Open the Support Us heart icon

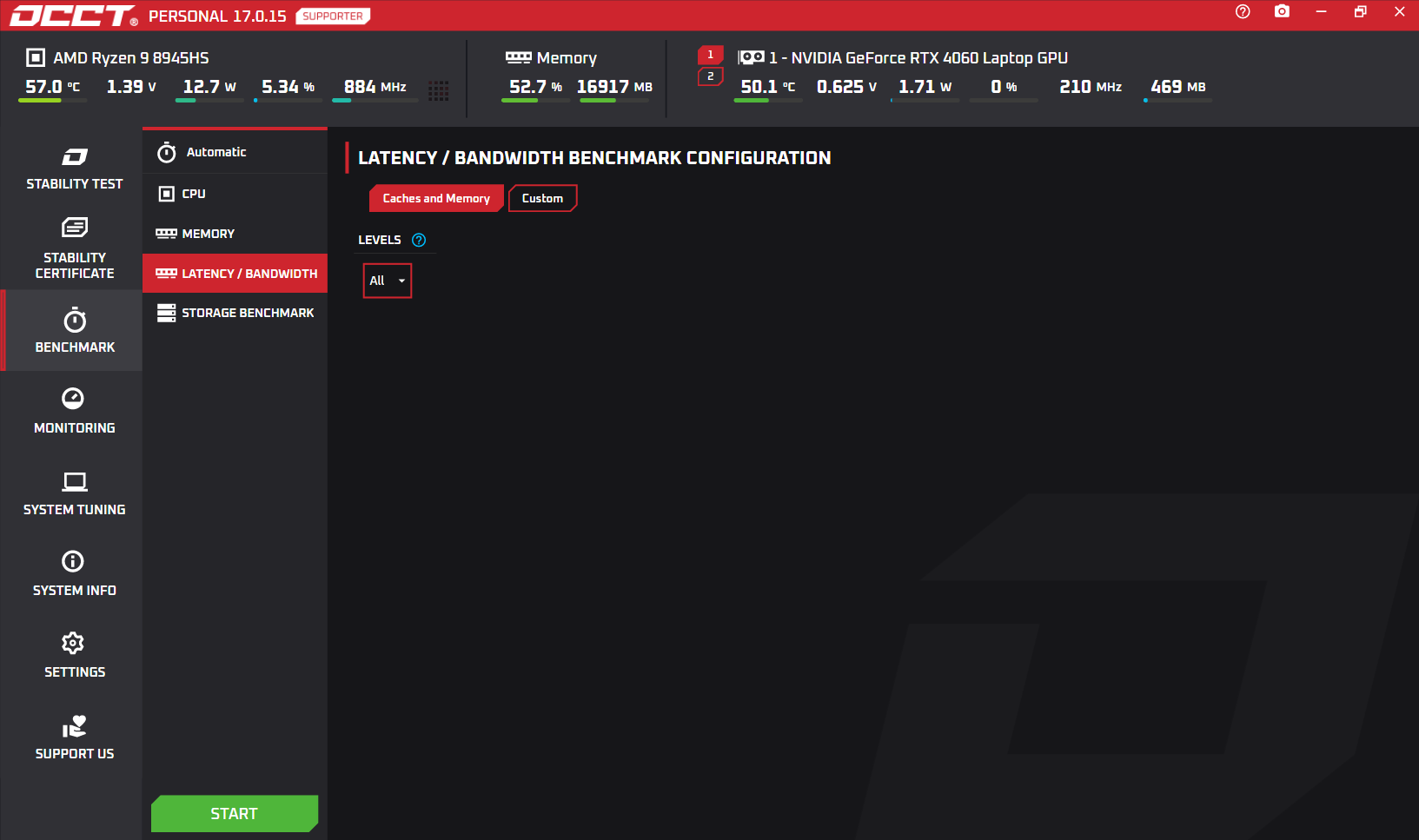click(74, 726)
